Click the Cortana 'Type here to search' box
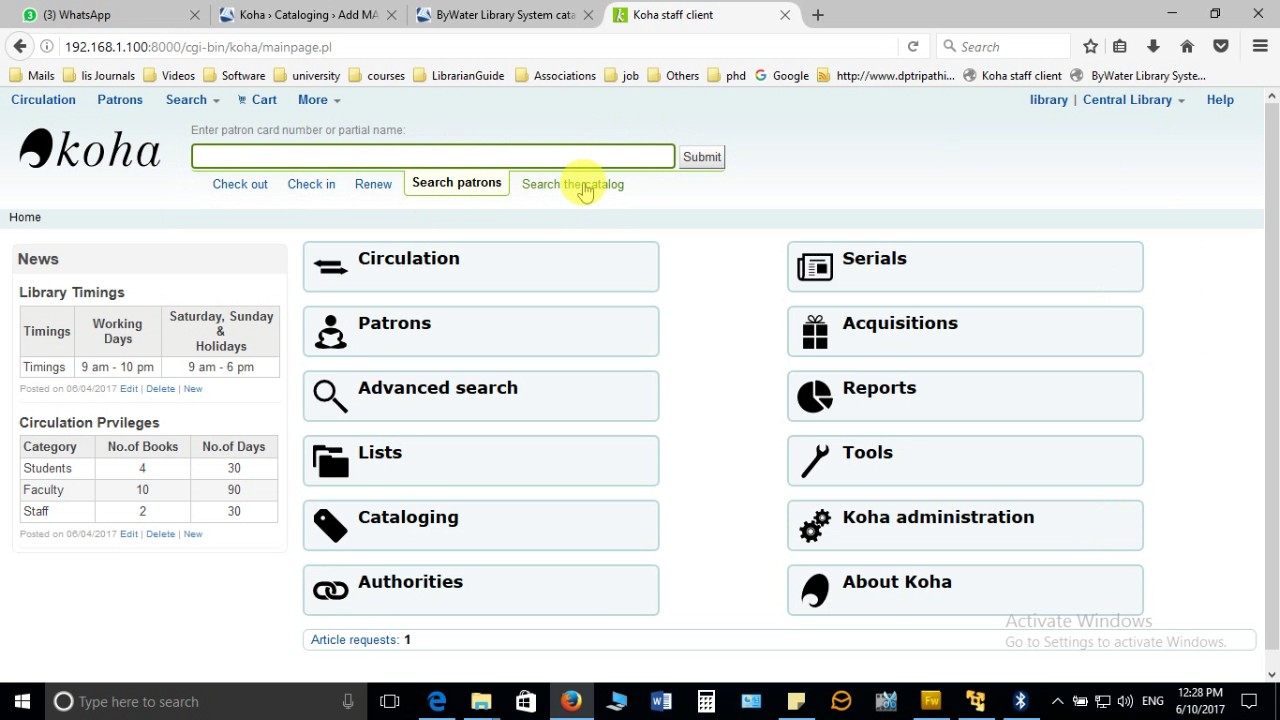The height and width of the screenshot is (720, 1280). click(x=205, y=701)
